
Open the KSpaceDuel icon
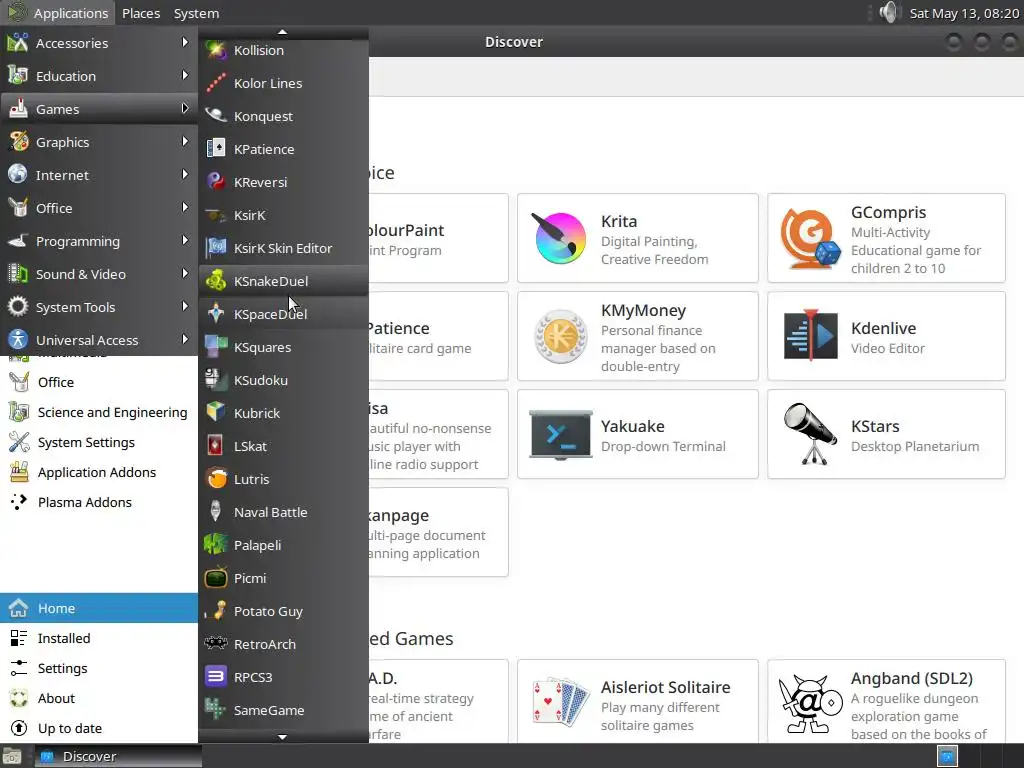pos(216,314)
